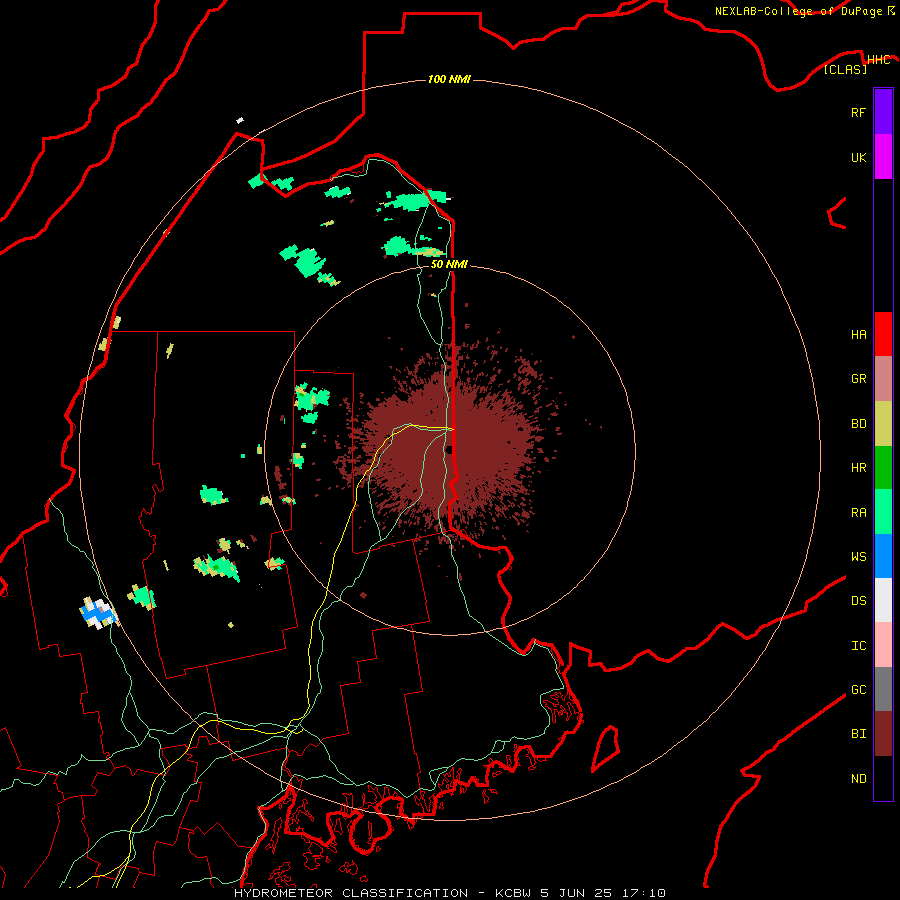This screenshot has width=900, height=900.
Task: Click the HHC product code label
Action: [878, 60]
